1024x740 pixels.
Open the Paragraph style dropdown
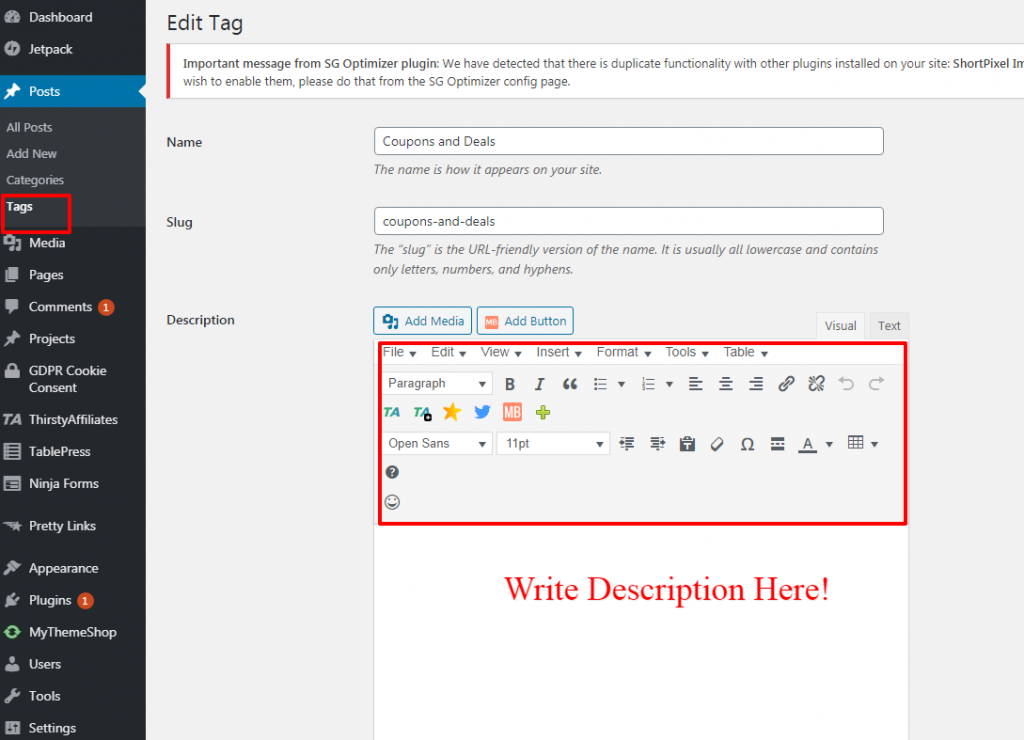(437, 383)
